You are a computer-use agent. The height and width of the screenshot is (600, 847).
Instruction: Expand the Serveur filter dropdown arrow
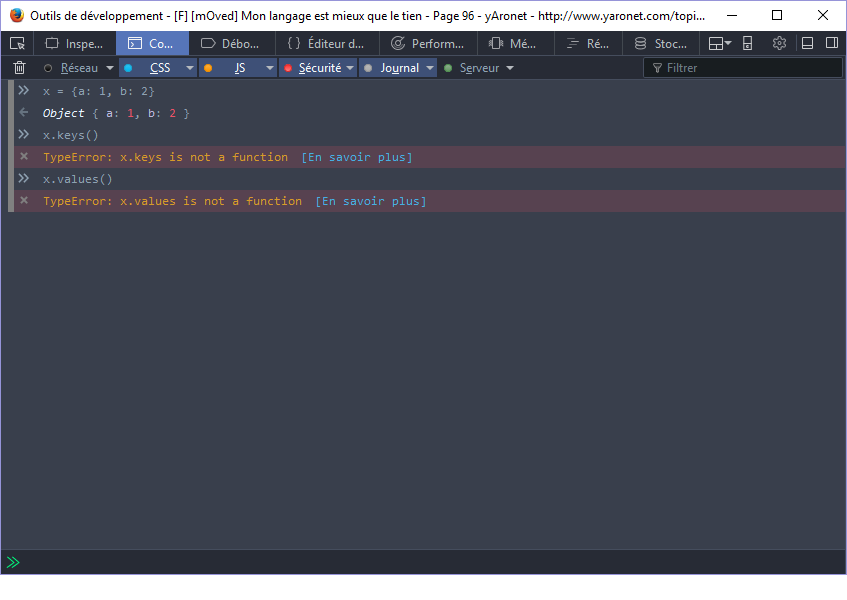click(x=510, y=68)
